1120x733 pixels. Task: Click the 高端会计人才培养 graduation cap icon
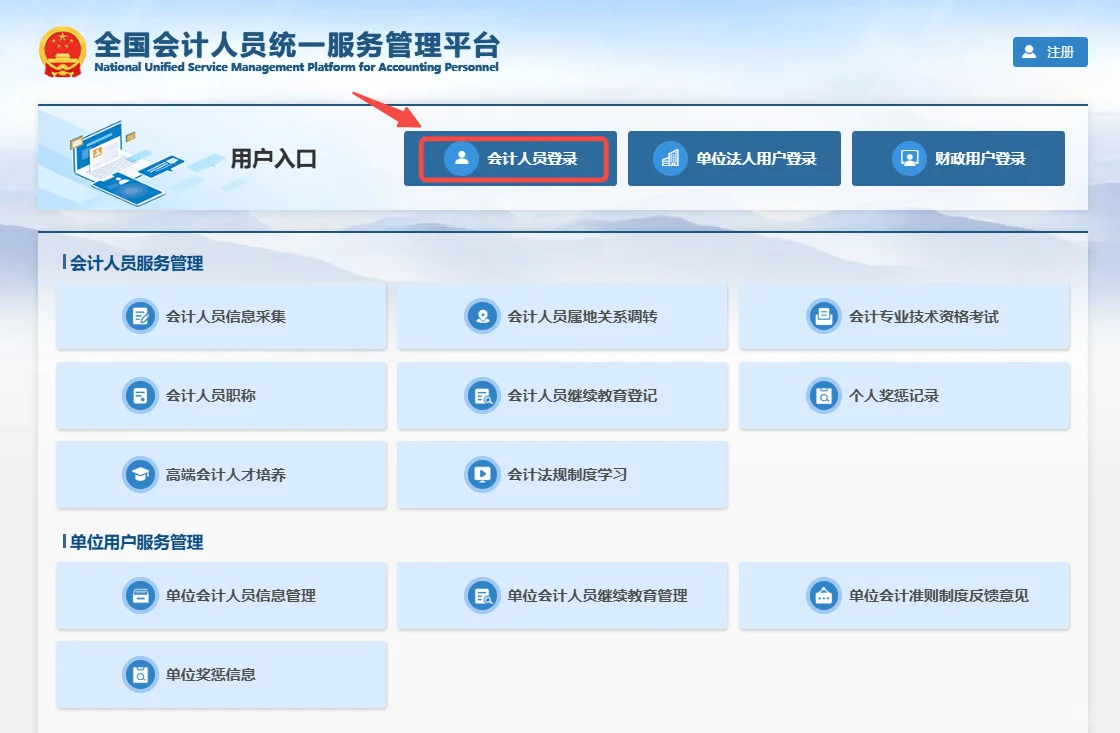(140, 474)
